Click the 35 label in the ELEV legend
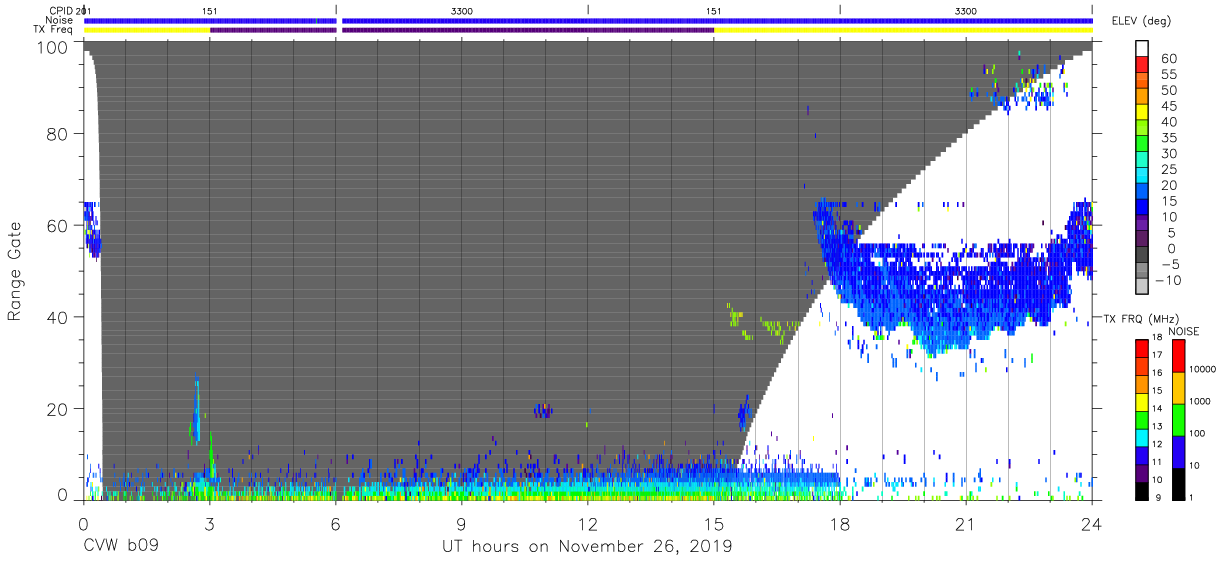The image size is (1228, 567). (1168, 137)
